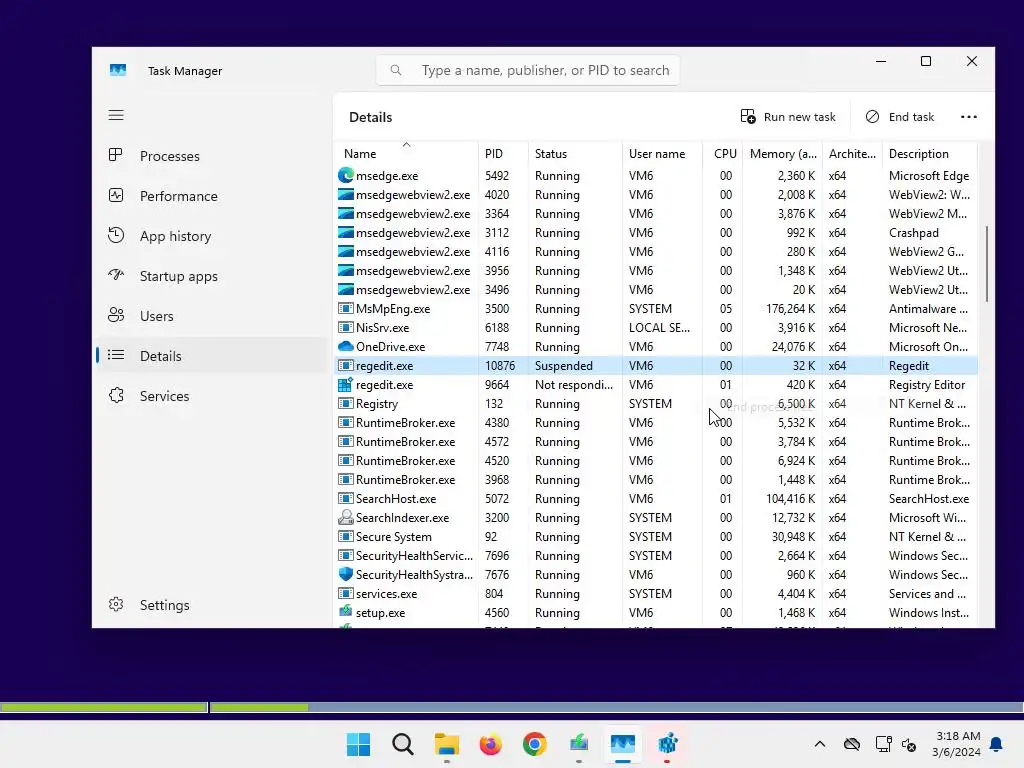Screen dimensions: 1024x768
Task: Launch Chrome from taskbar
Action: pyautogui.click(x=534, y=744)
